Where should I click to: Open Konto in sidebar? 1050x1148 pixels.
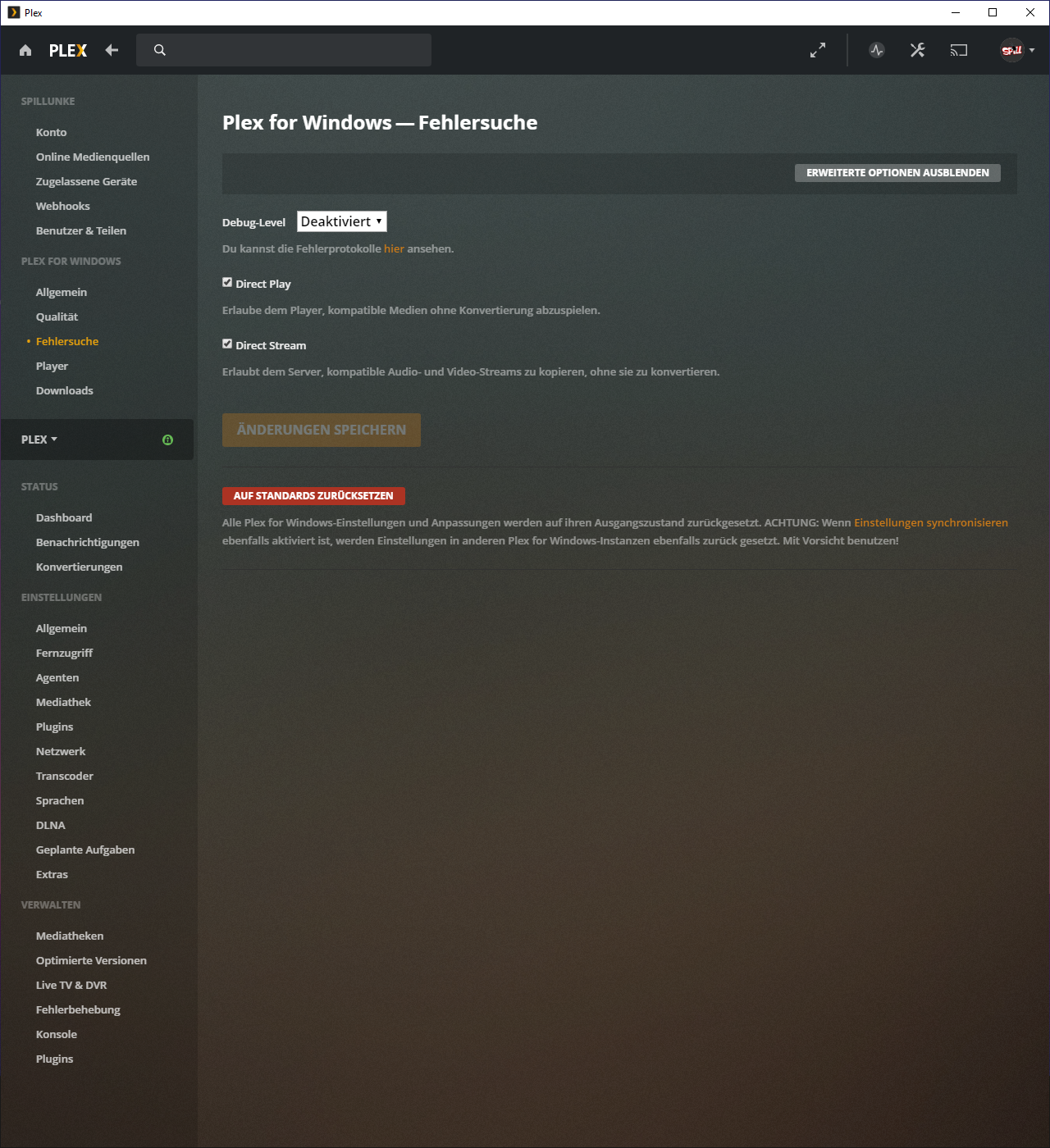click(52, 132)
